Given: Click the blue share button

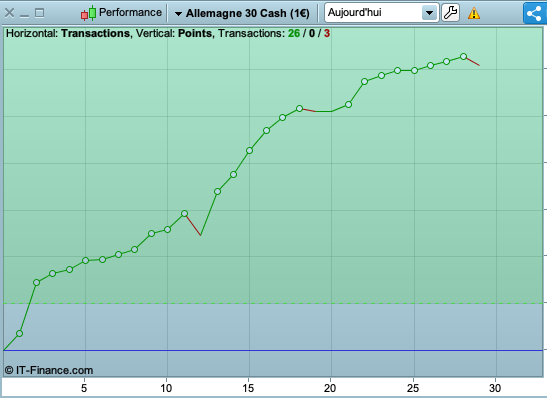Looking at the screenshot, I should [x=535, y=13].
